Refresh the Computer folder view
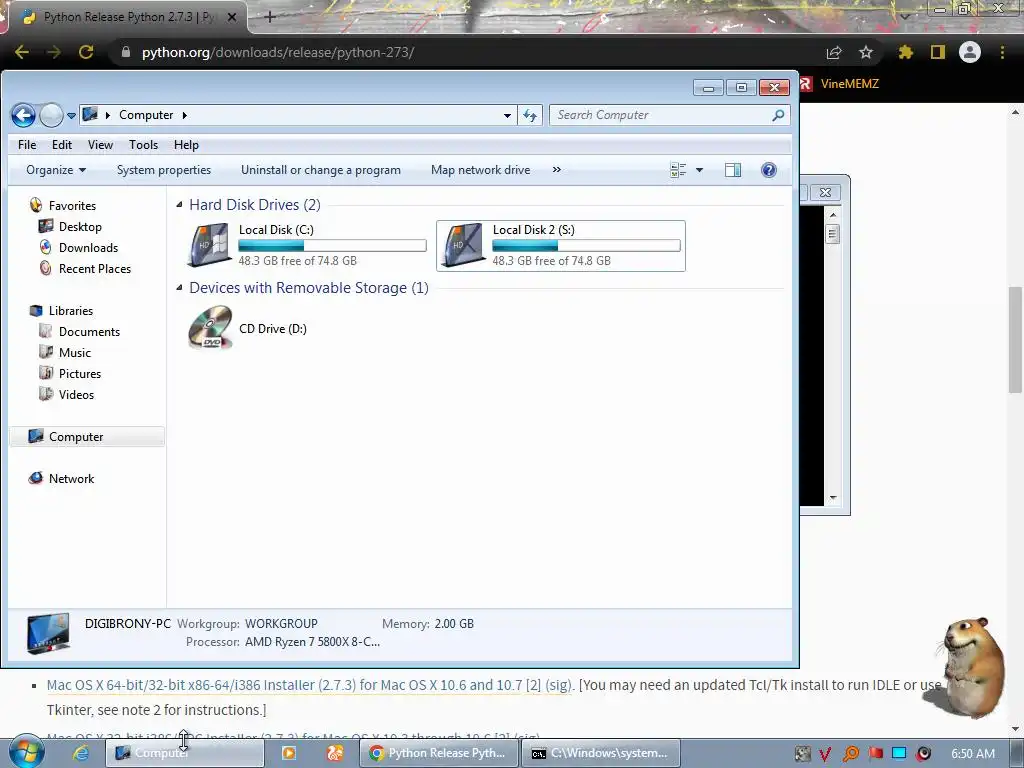The height and width of the screenshot is (768, 1024). point(530,116)
